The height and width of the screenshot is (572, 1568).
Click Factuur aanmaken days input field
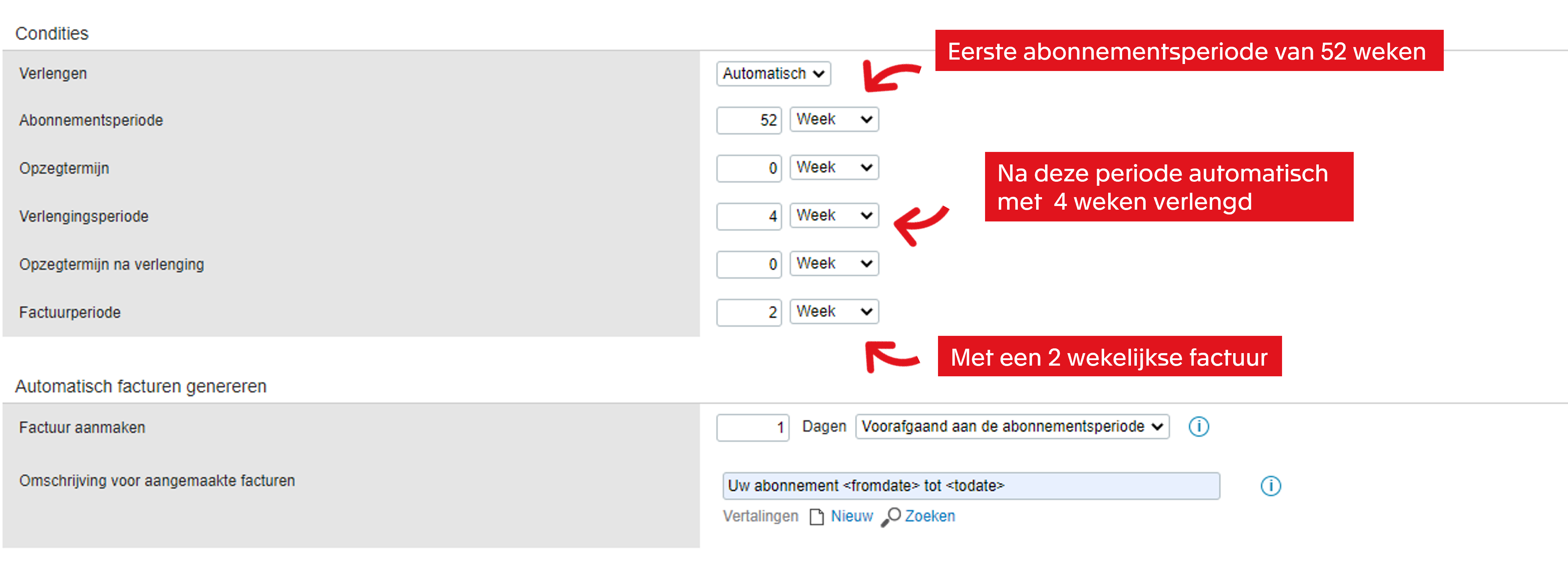tap(752, 428)
